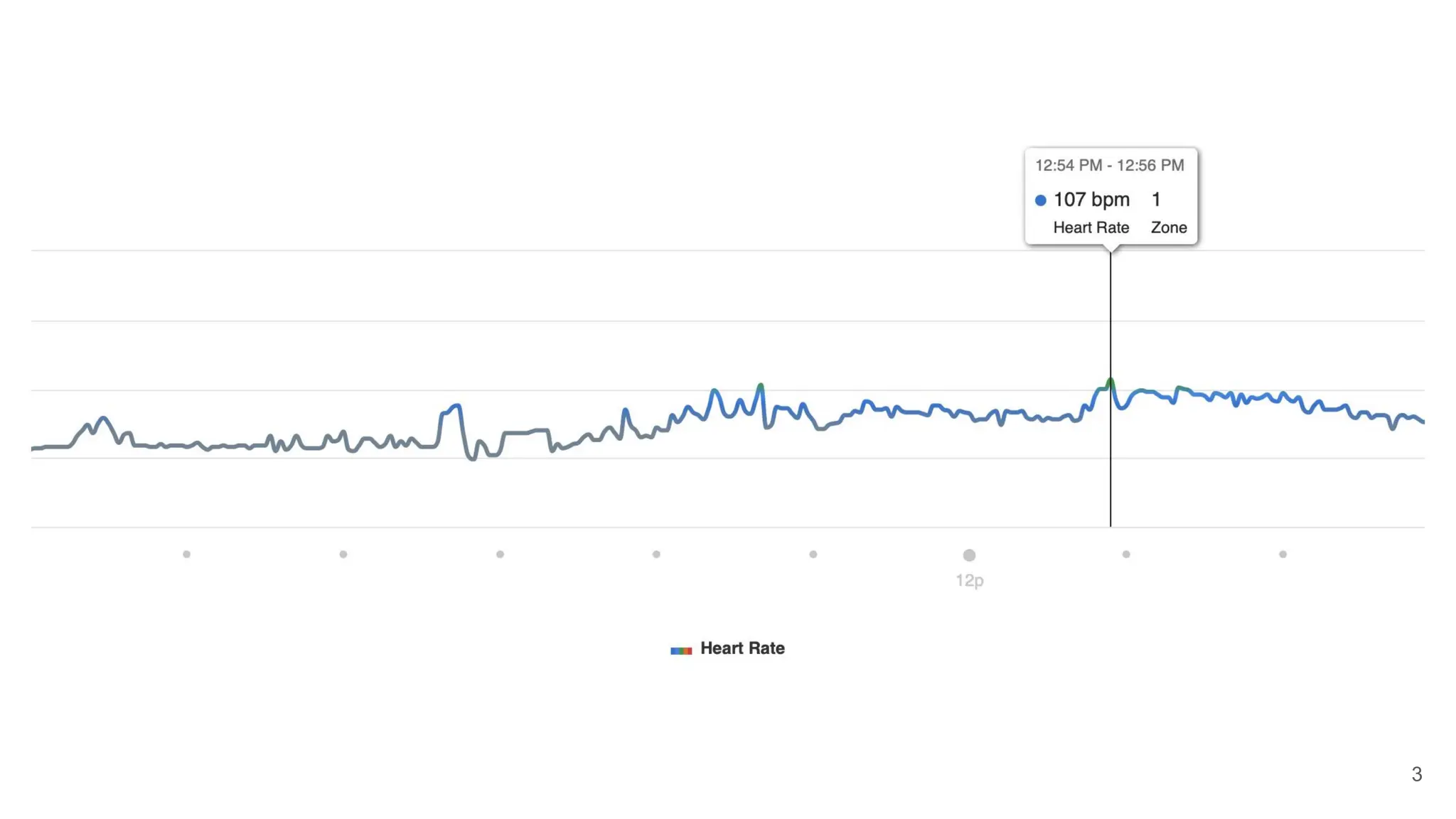Viewport: 1456px width, 819px height.
Task: Select the rightmost time axis dot
Action: pyautogui.click(x=1283, y=555)
